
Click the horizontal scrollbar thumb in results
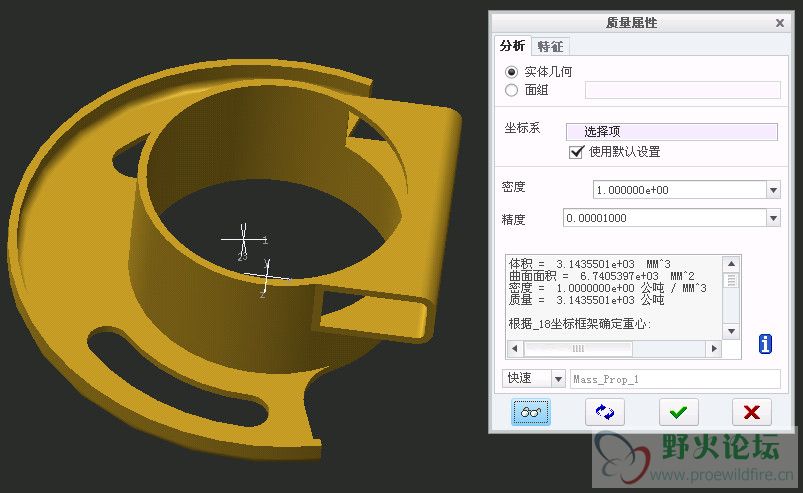point(578,349)
